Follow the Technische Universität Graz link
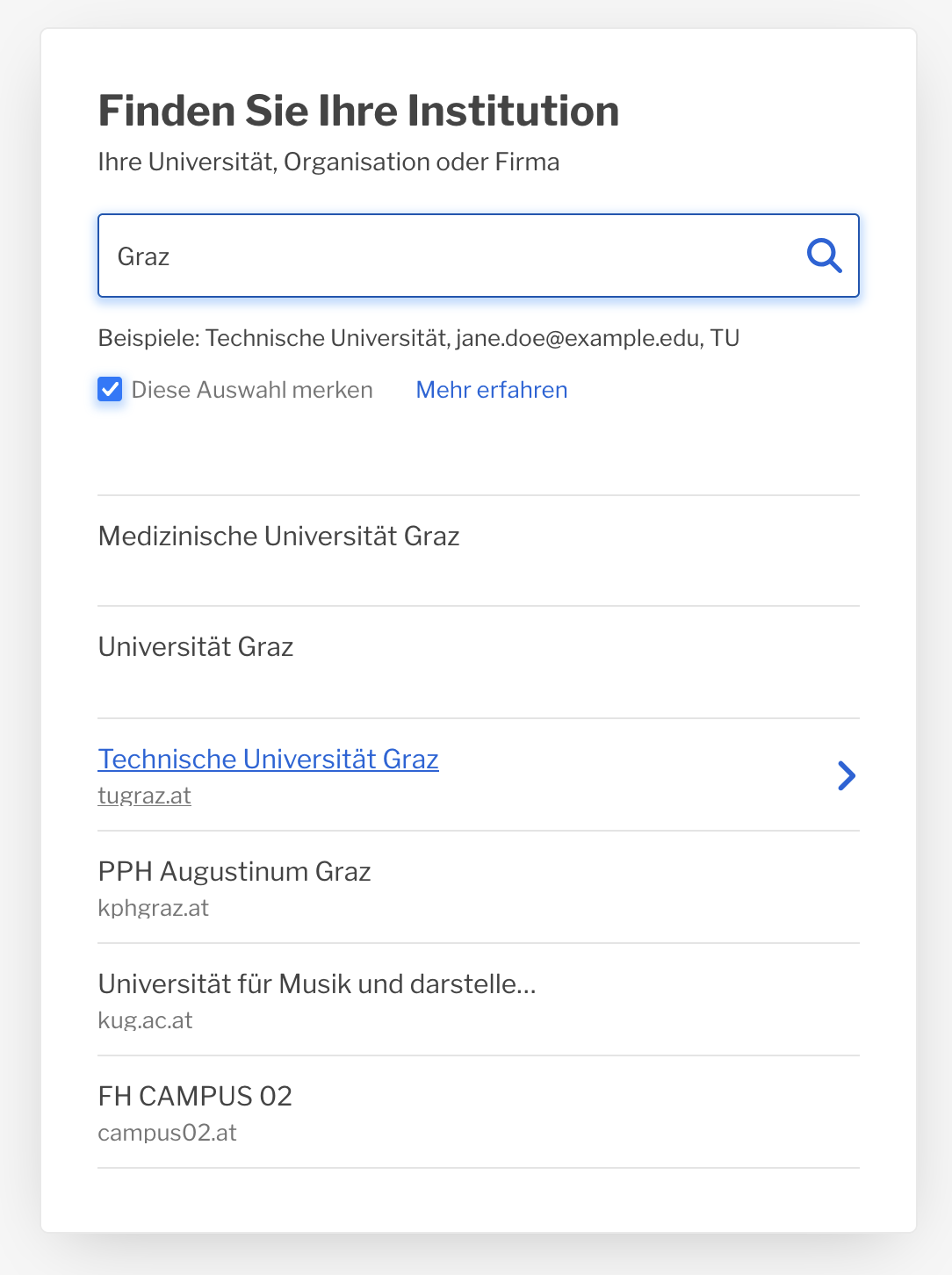Screen dimensions: 952x1275 pos(269,759)
